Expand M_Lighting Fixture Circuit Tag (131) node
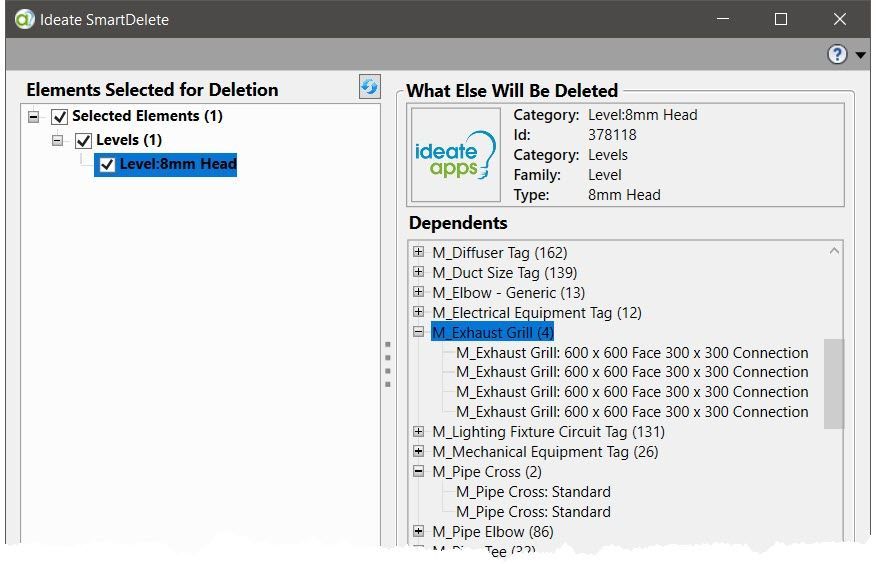The width and height of the screenshot is (876, 564). coord(418,431)
